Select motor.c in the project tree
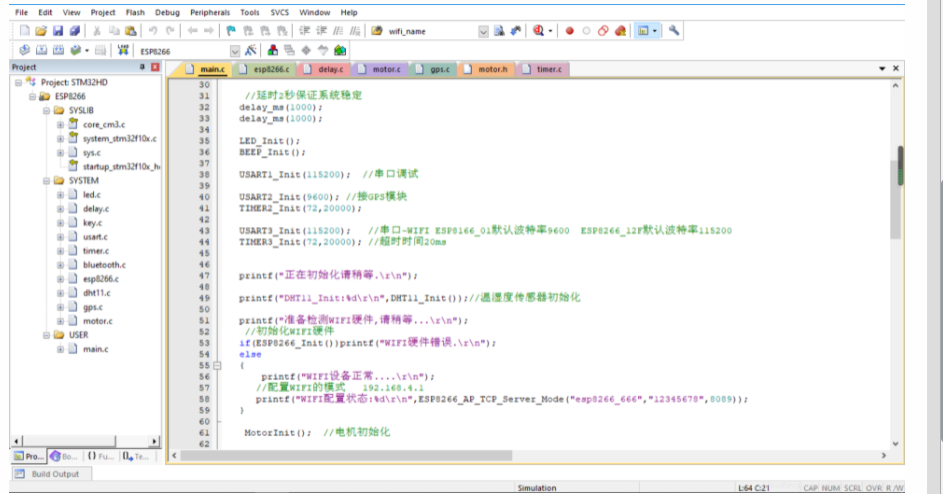 click(97, 321)
